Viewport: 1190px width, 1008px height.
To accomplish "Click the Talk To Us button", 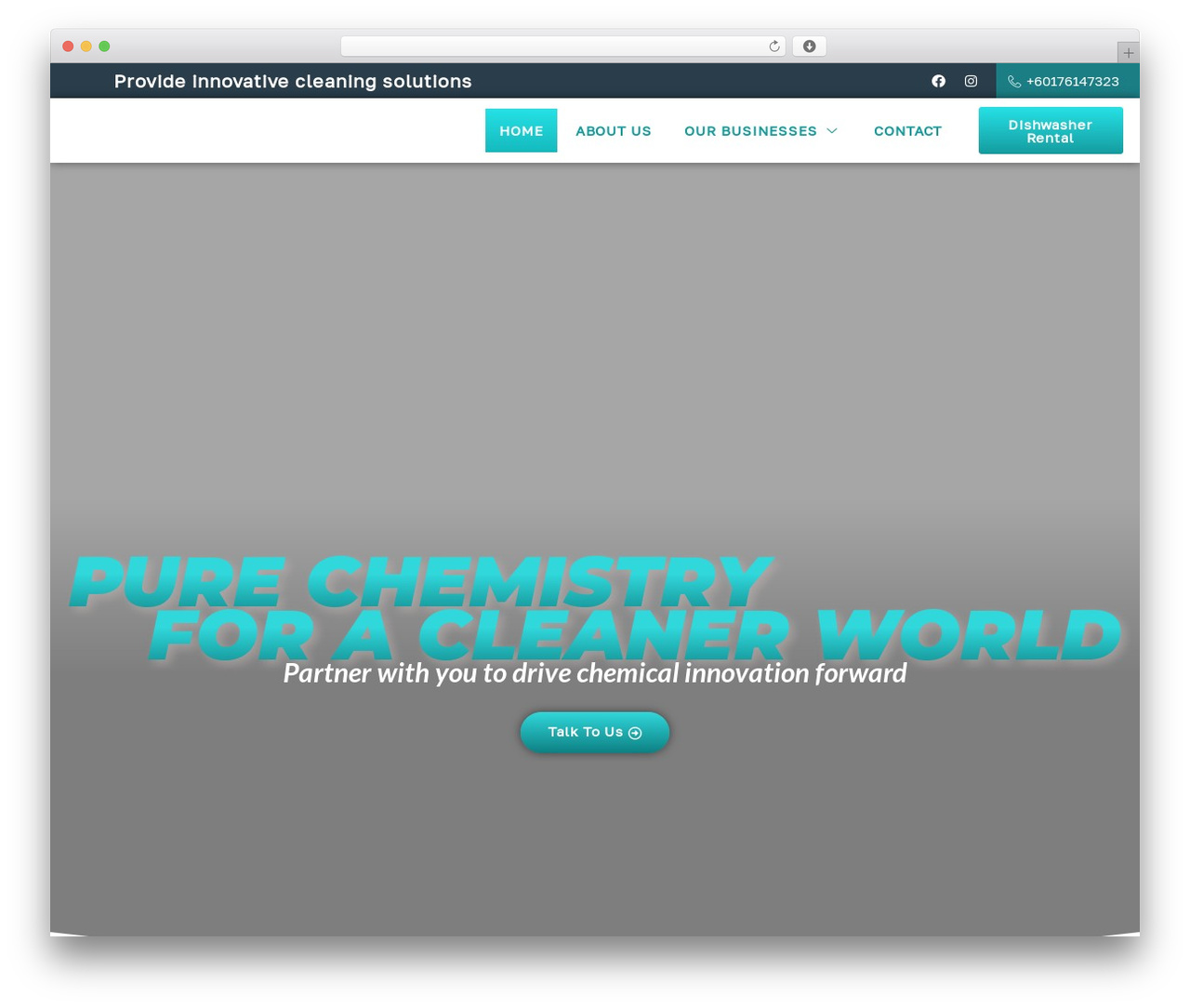I will [x=595, y=732].
